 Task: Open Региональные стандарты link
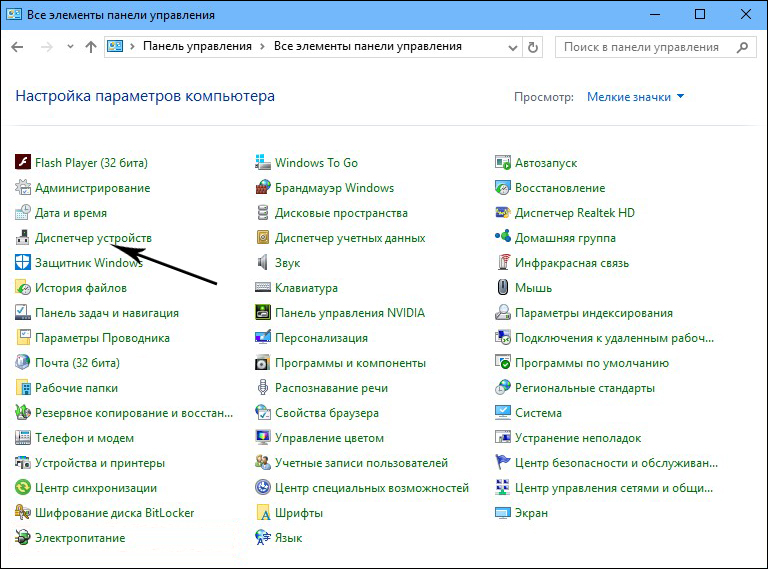tap(585, 388)
